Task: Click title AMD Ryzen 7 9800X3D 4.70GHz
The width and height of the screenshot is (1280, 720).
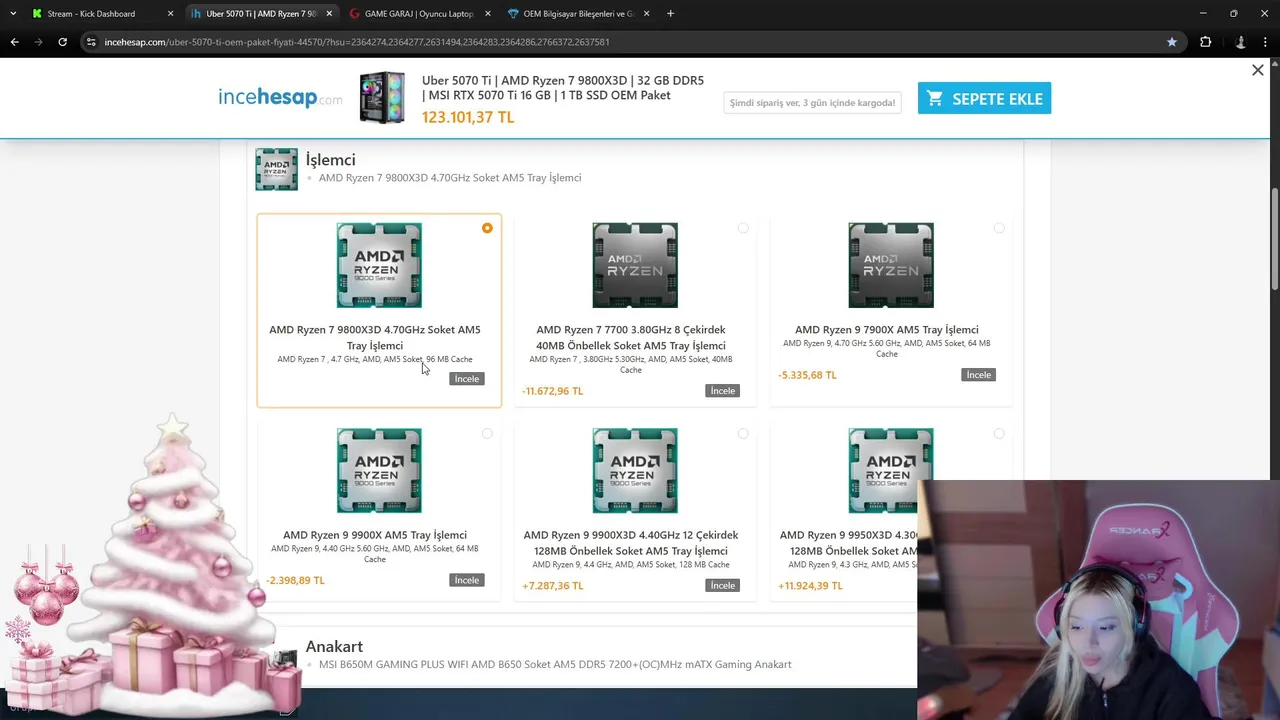Action: coord(375,337)
